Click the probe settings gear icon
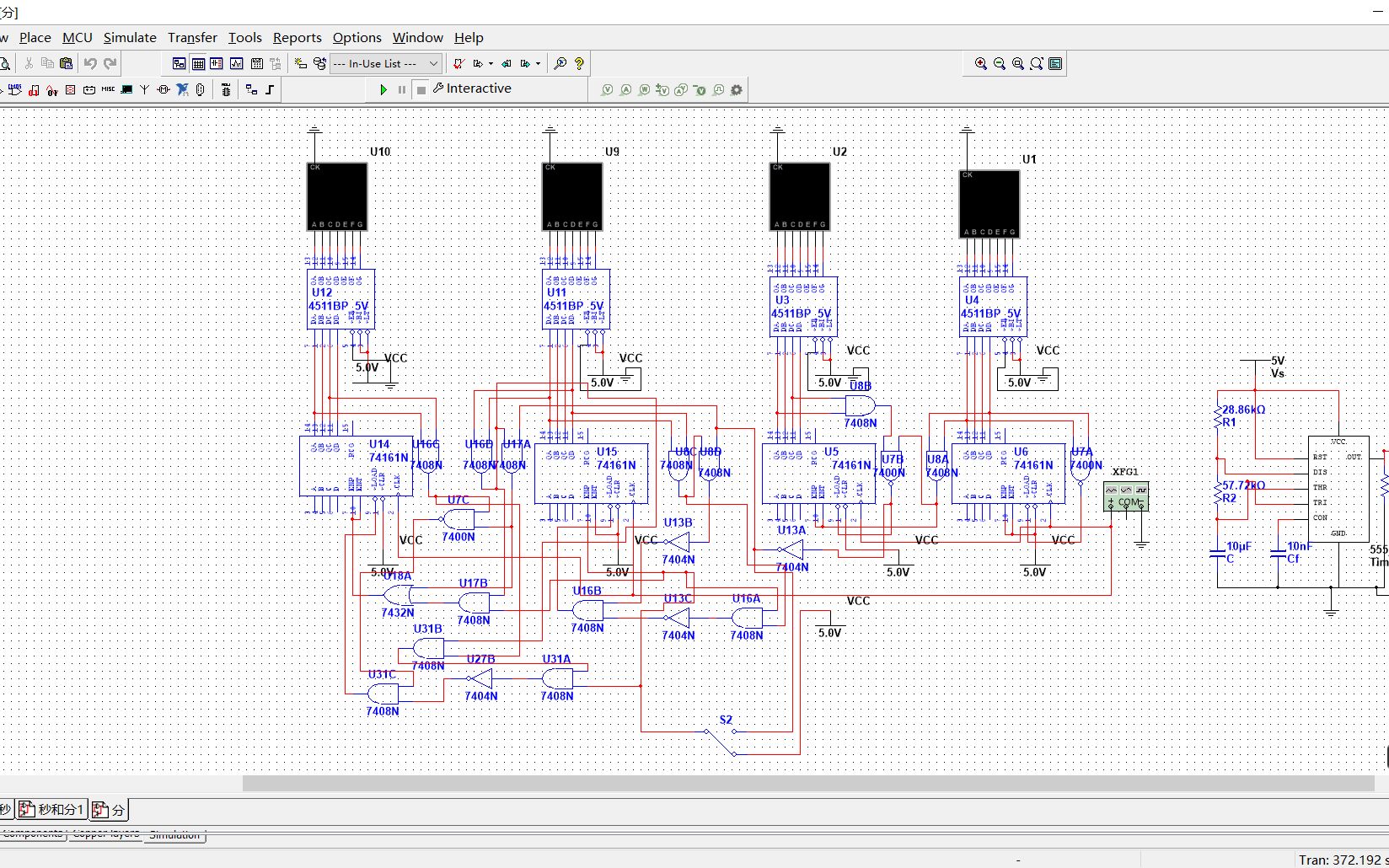Screen dimensions: 1389x868 pos(737,89)
